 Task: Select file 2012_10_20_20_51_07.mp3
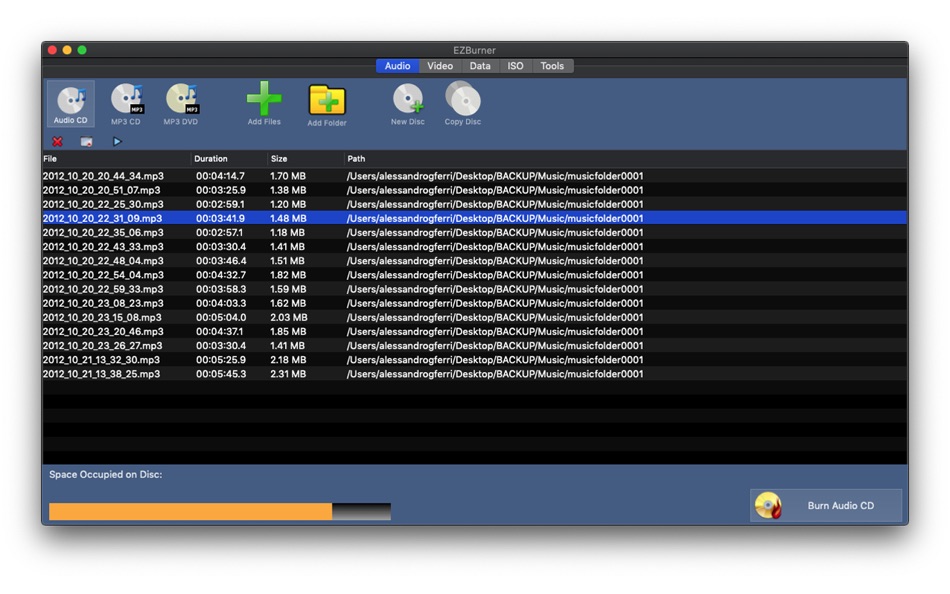point(102,190)
